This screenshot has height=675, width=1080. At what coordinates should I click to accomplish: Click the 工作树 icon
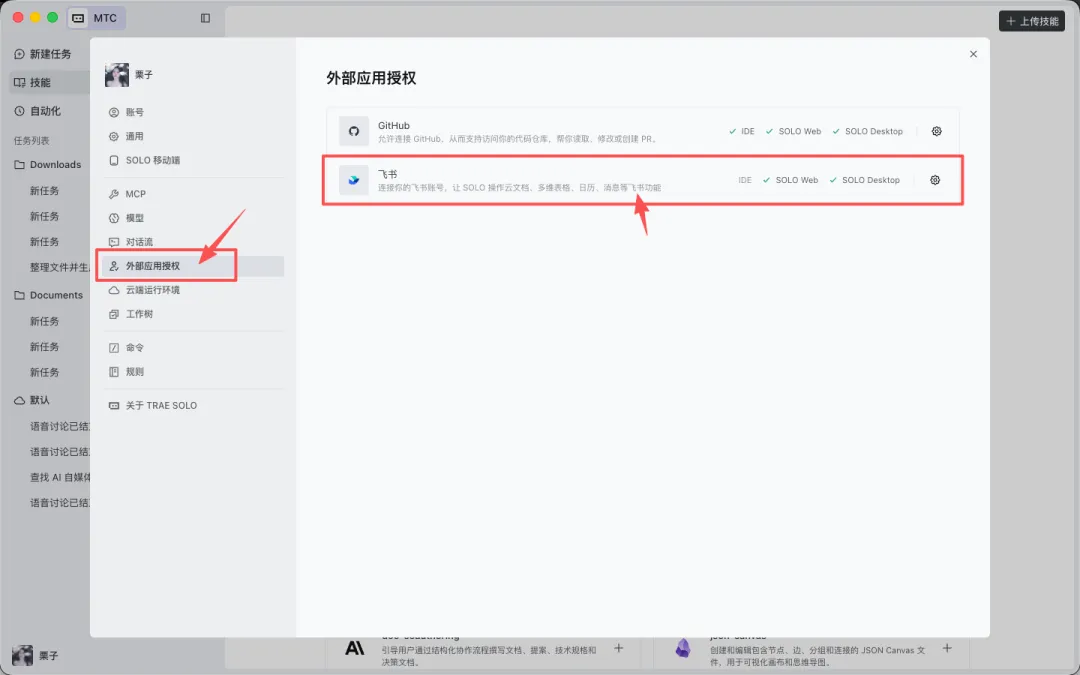tap(114, 314)
